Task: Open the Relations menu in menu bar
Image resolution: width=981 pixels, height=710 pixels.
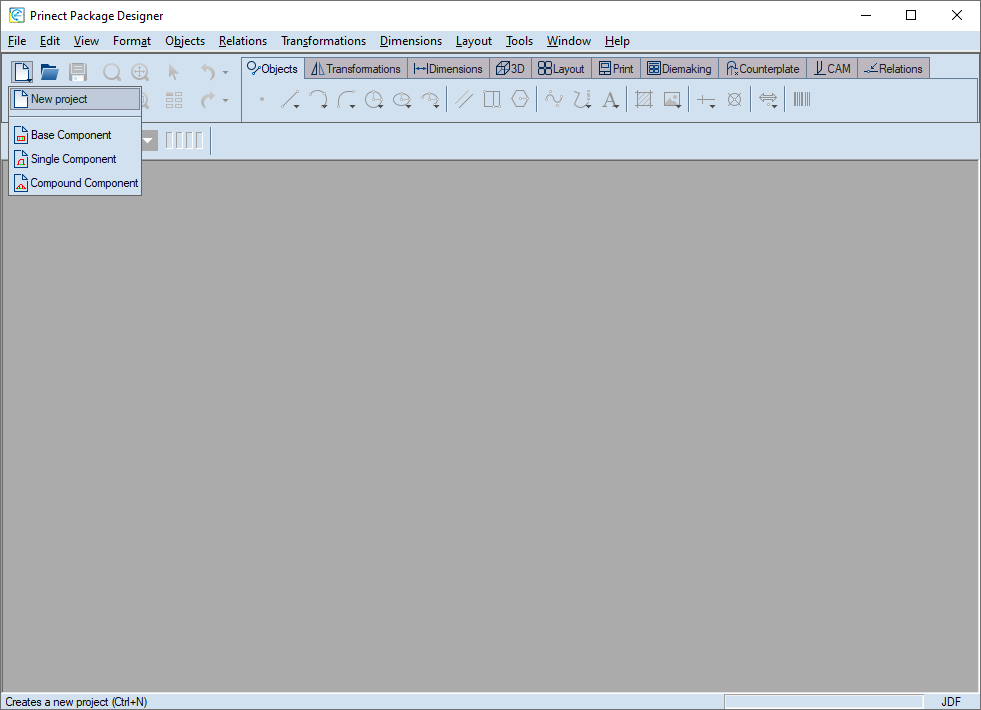Action: click(x=243, y=41)
